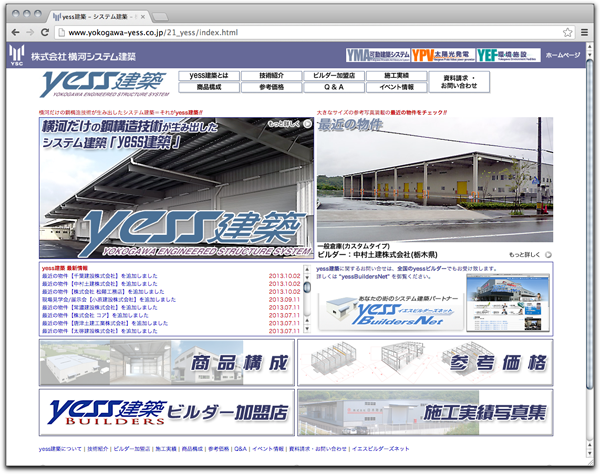Open the 技術紹介 menu item
The width and height of the screenshot is (600, 474).
(x=271, y=76)
